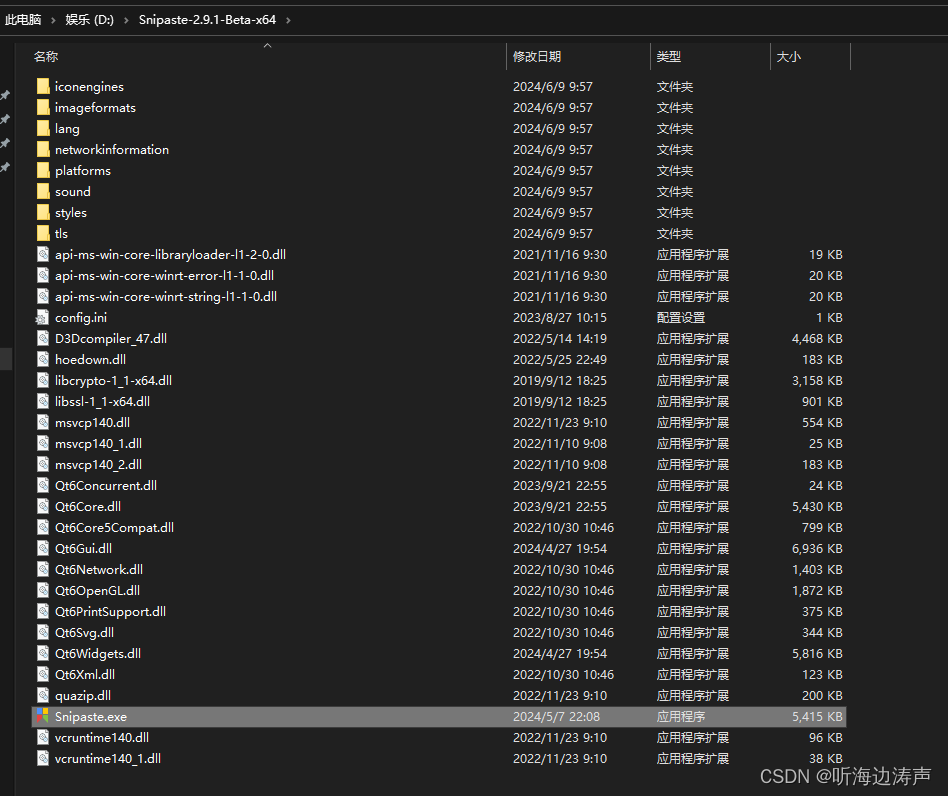The width and height of the screenshot is (948, 796).
Task: Click type 配置设置 of config.ini
Action: pyautogui.click(x=681, y=318)
